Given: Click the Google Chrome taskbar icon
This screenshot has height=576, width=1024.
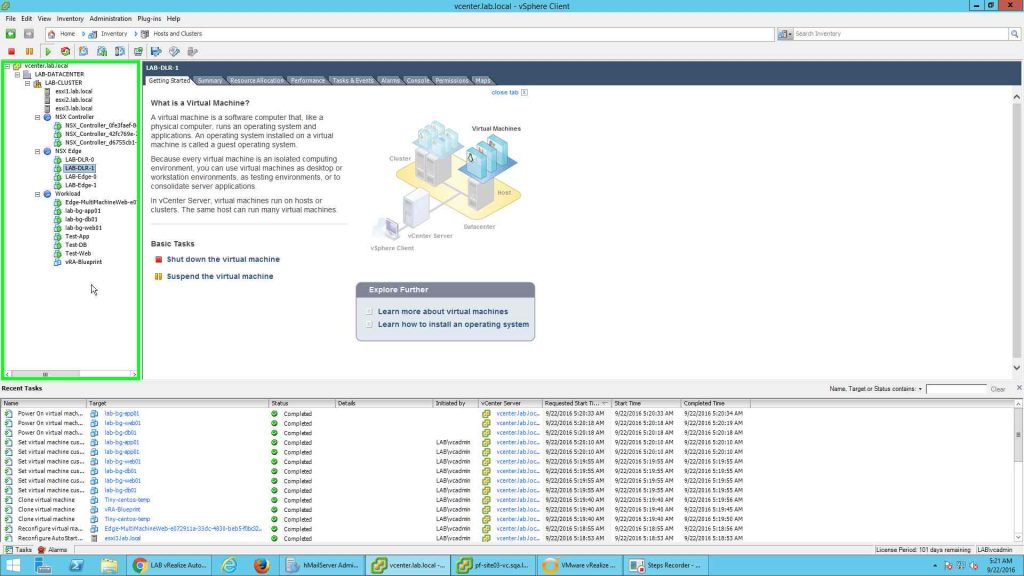Looking at the screenshot, I should click(141, 565).
